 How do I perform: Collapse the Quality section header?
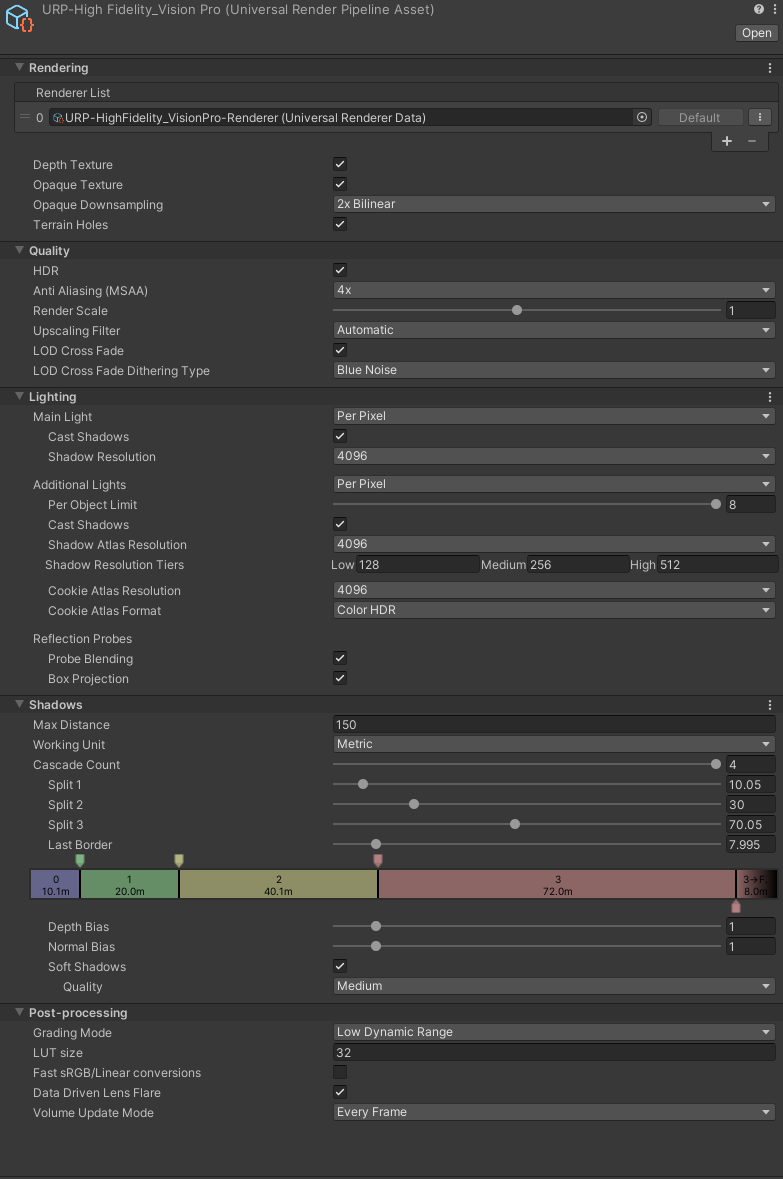(x=18, y=250)
